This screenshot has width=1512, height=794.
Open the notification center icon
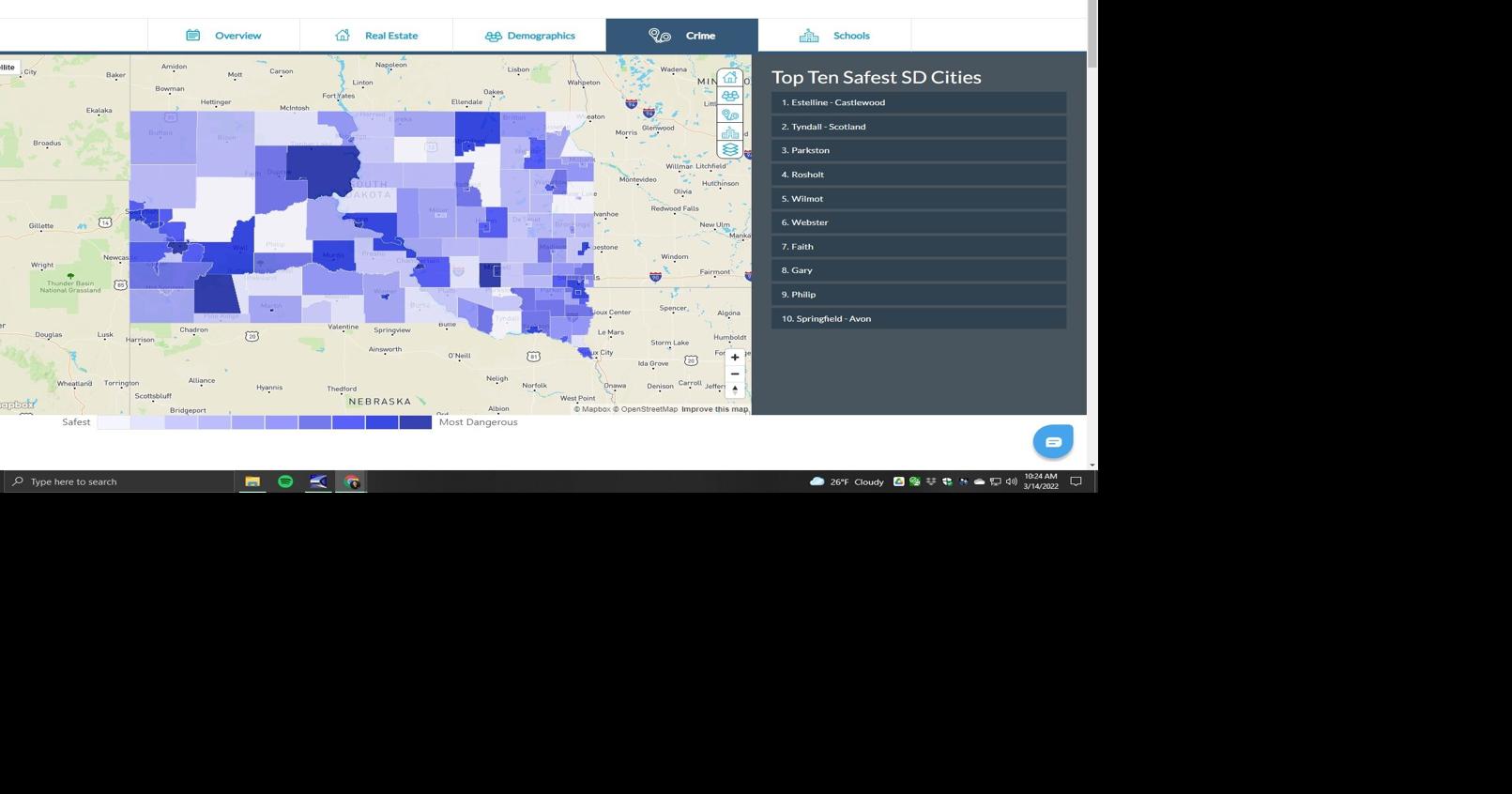tap(1077, 481)
